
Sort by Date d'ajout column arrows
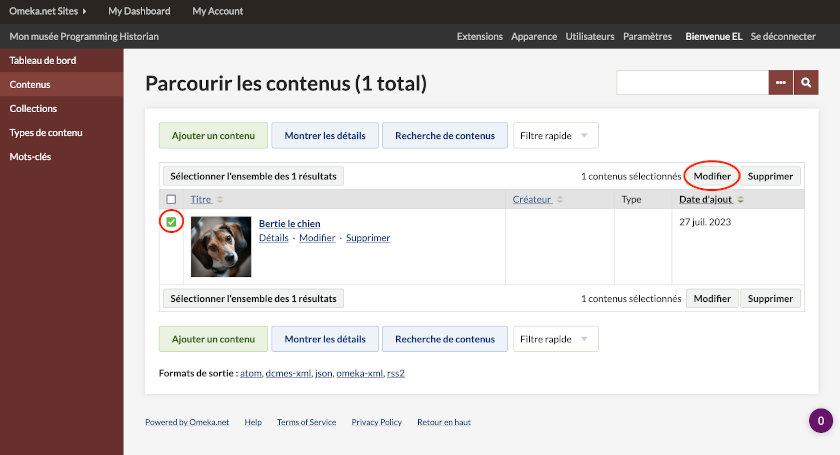(x=741, y=200)
